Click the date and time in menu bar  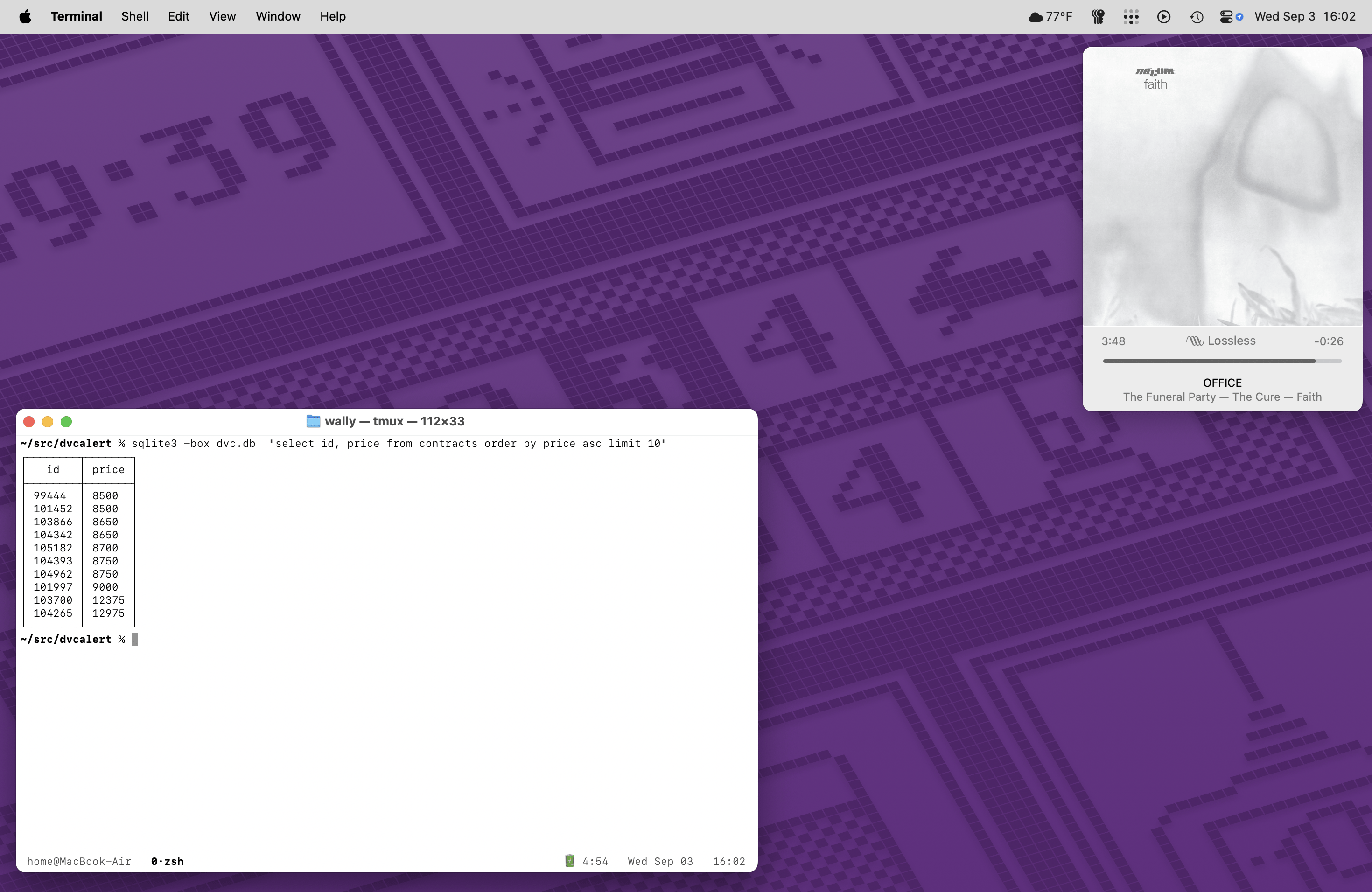(1304, 16)
